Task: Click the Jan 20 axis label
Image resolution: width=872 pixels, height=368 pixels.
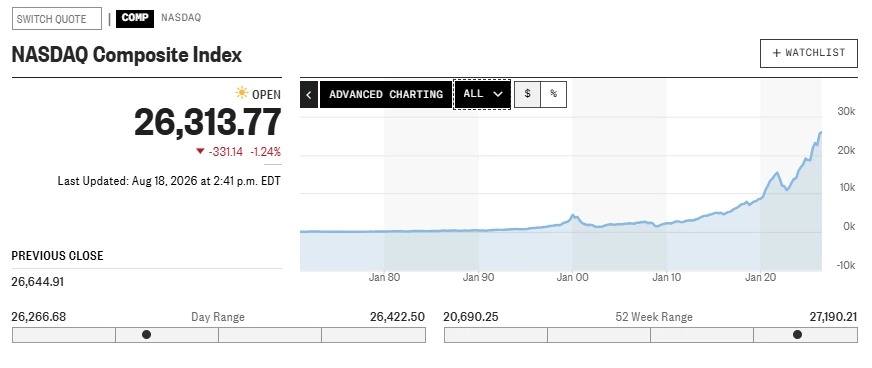Action: [761, 277]
